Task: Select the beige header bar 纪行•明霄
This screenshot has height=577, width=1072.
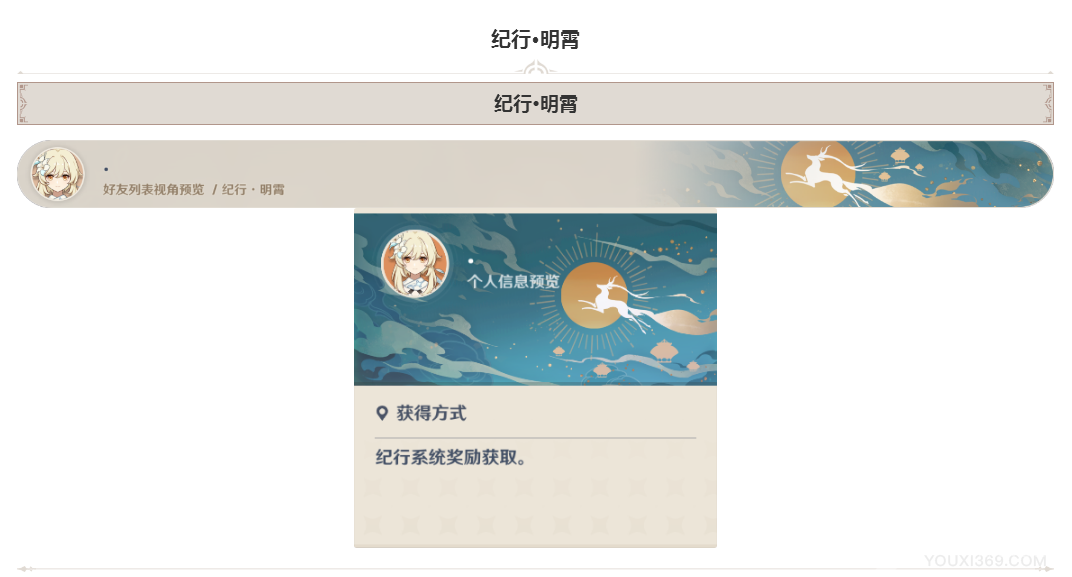Action: coord(535,104)
